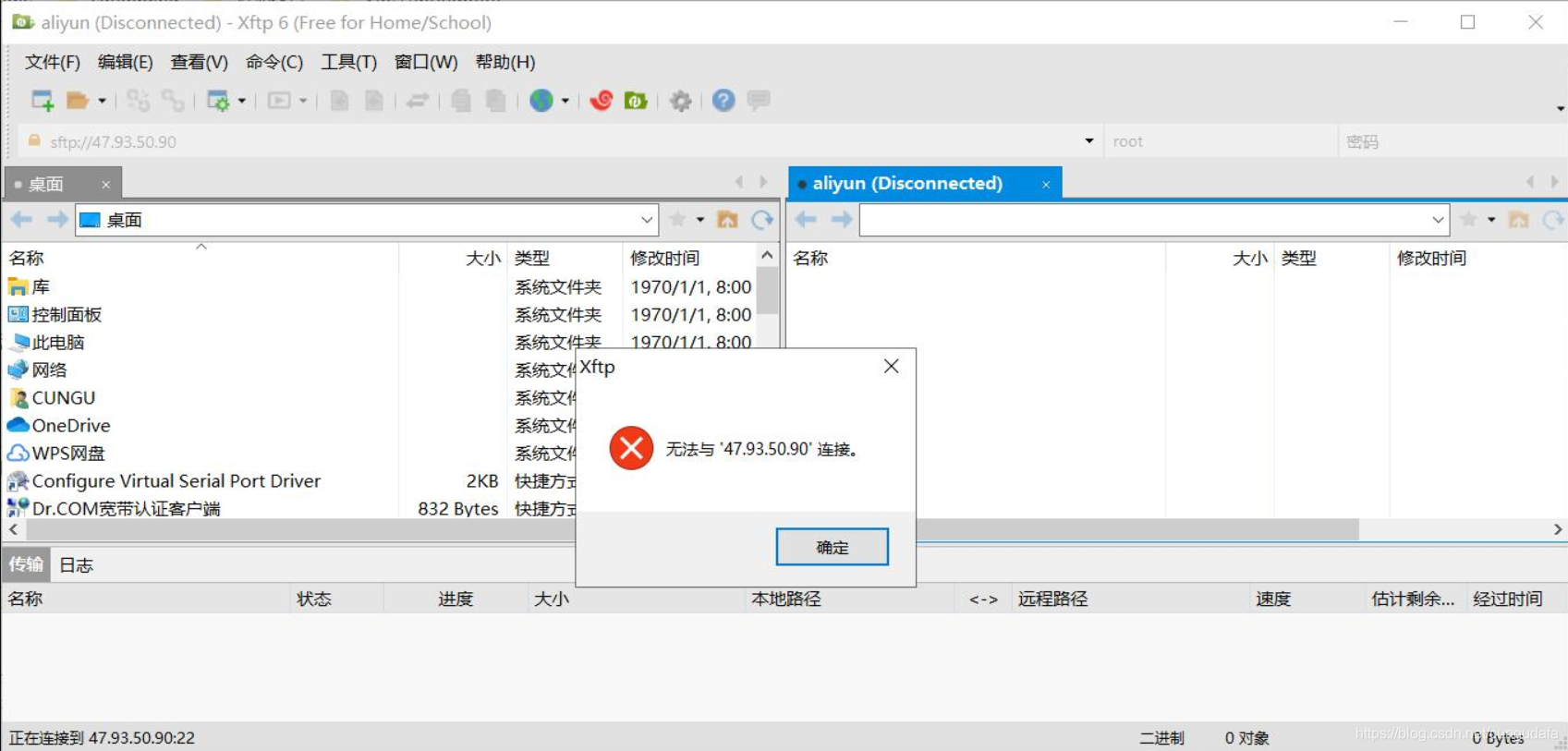Click the paste toolbar icon
Viewport: 1568px width, 751px height.
click(496, 101)
